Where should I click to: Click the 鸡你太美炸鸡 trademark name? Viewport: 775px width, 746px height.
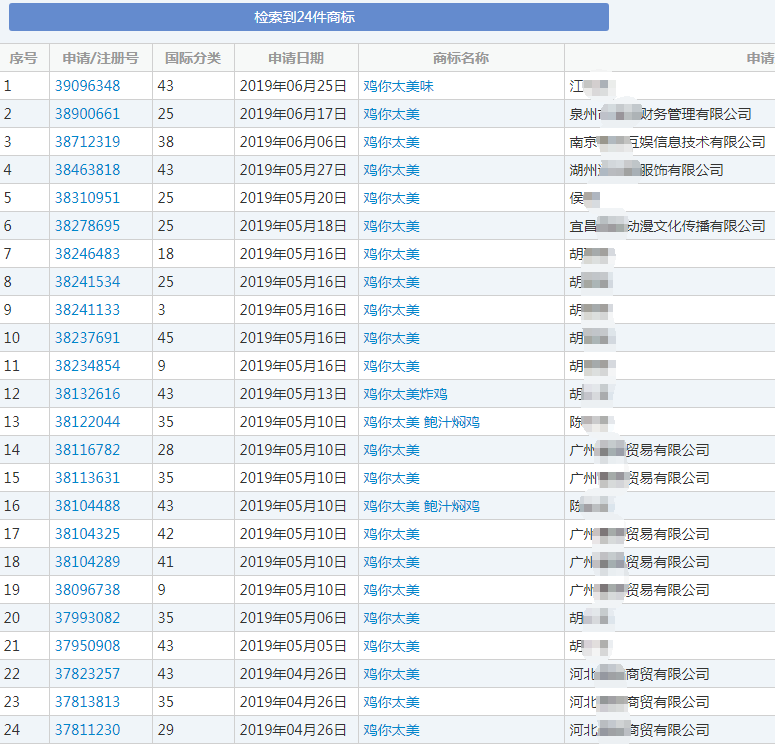click(x=405, y=394)
